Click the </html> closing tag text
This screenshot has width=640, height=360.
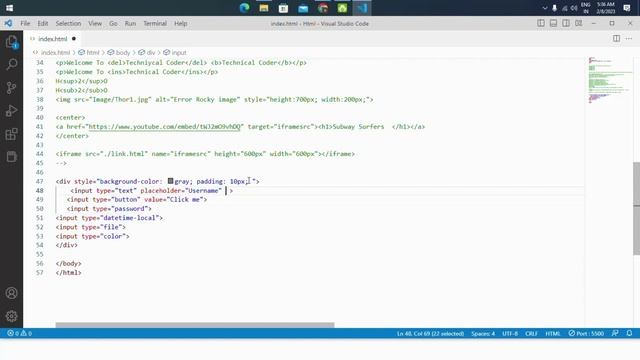coord(69,272)
